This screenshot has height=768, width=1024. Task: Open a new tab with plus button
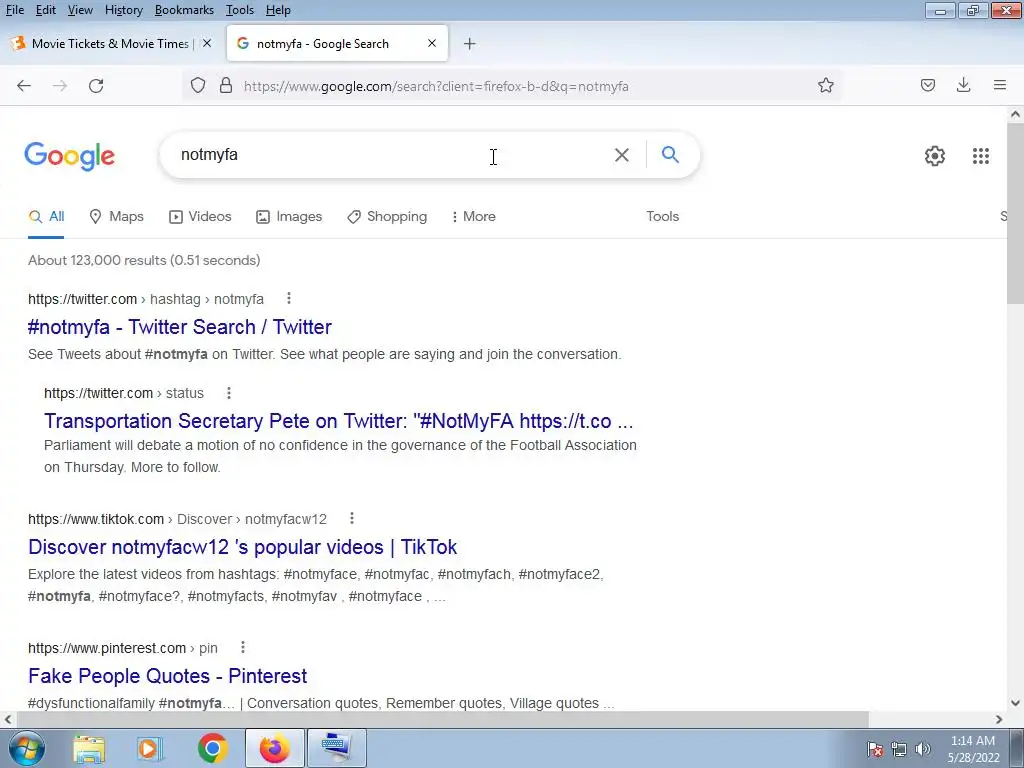click(470, 44)
